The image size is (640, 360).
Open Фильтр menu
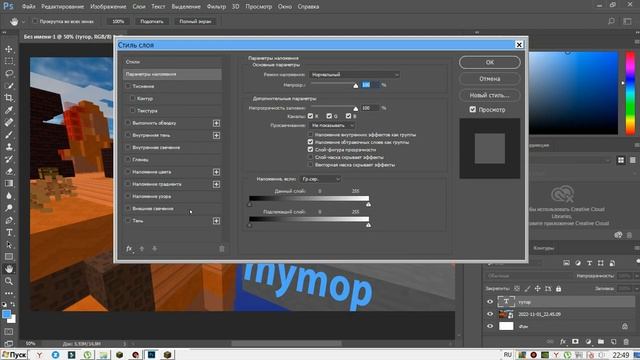(x=216, y=7)
